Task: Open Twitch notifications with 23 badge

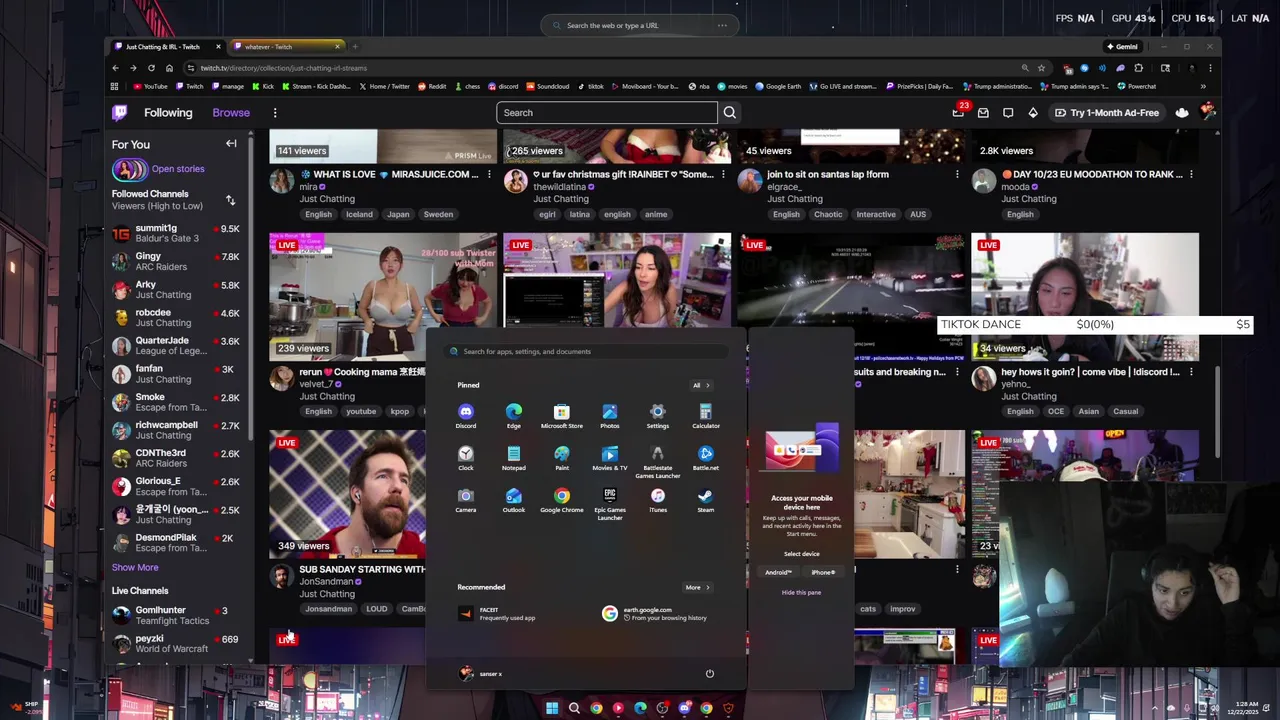Action: 959,112
